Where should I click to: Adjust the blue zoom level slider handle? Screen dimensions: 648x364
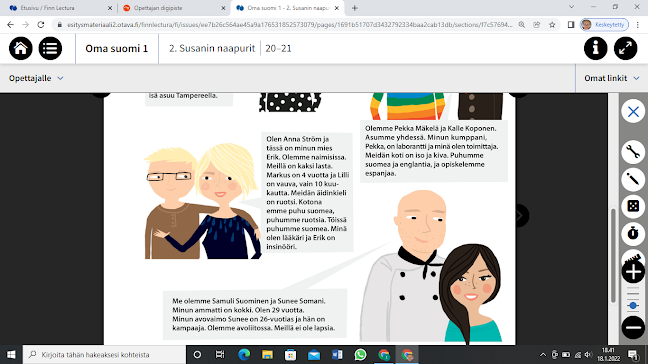633,306
